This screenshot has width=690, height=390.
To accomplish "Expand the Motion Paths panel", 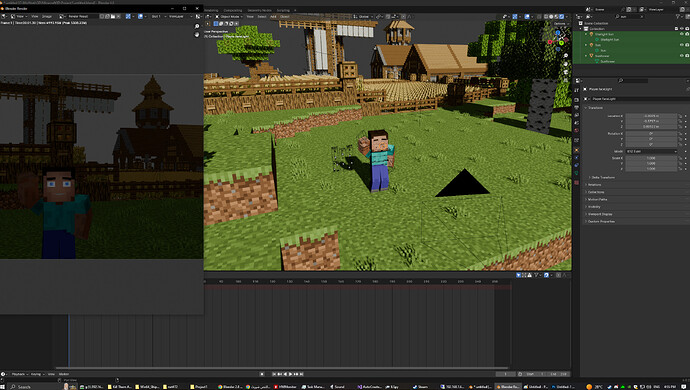I will pos(597,199).
